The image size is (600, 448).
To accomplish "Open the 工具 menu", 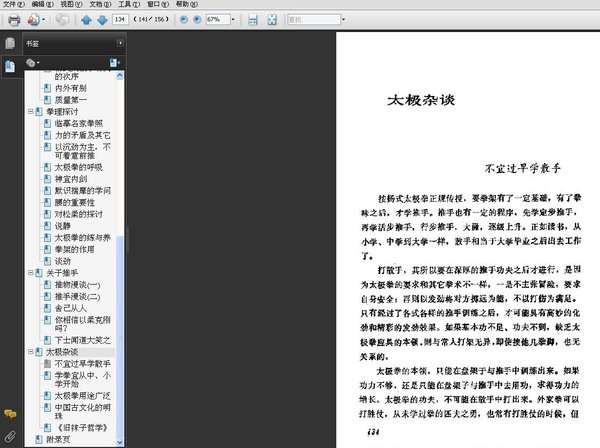I will click(x=129, y=4).
